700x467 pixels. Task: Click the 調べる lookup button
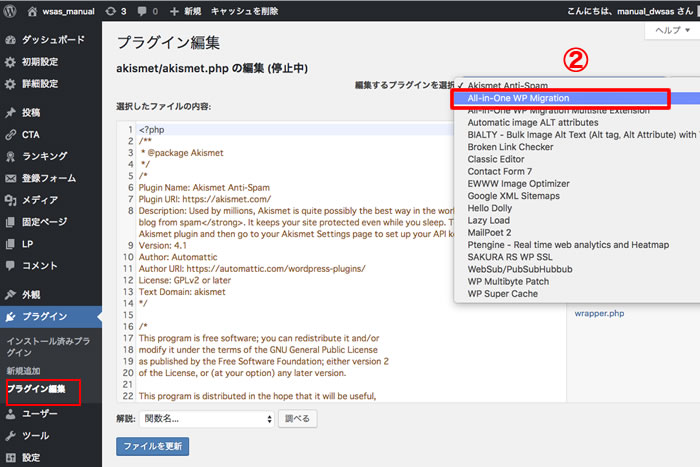(297, 419)
